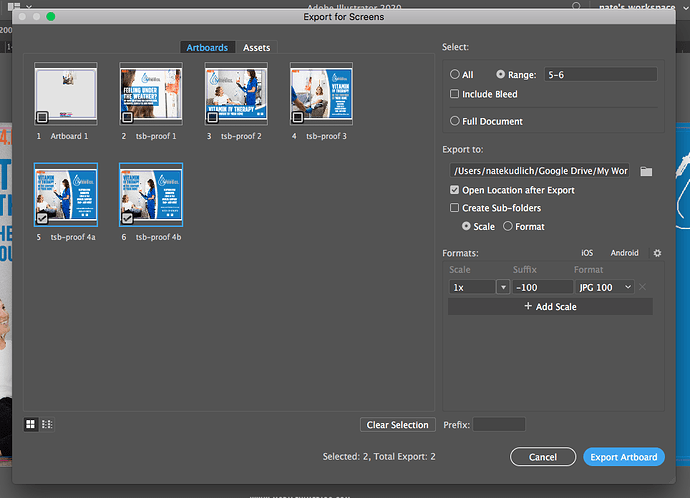Click the plus icon in Add Scale
The height and width of the screenshot is (498, 690).
click(x=528, y=306)
